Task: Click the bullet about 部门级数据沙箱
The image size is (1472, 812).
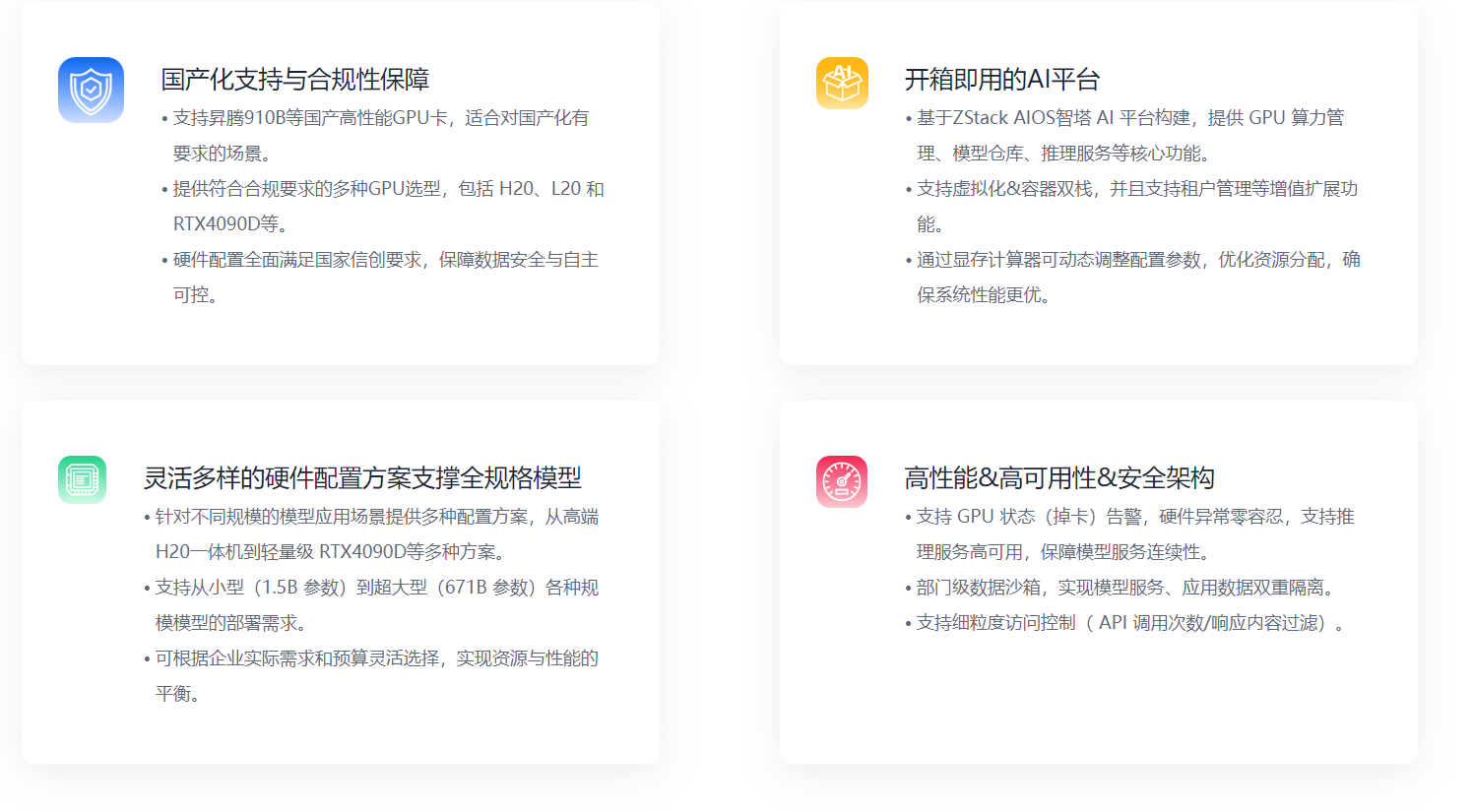Action: 1124,588
